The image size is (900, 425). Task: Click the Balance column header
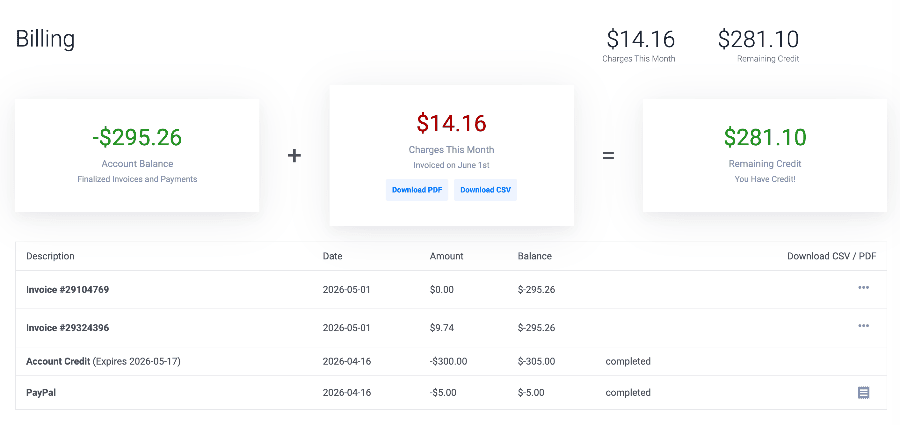(534, 256)
